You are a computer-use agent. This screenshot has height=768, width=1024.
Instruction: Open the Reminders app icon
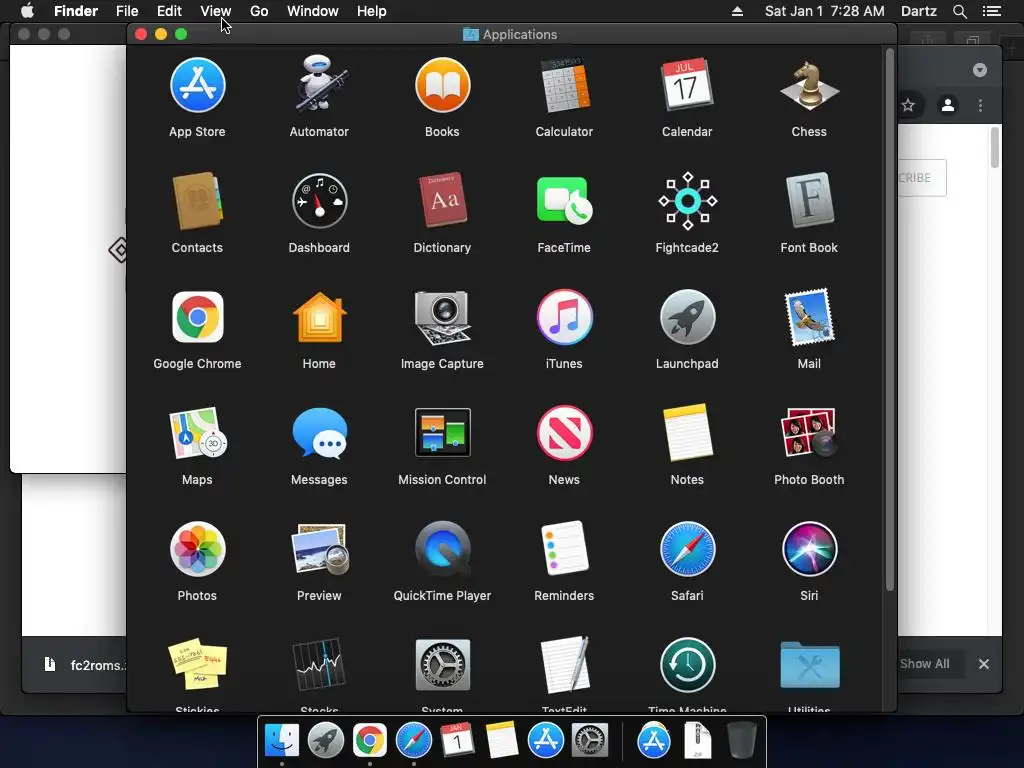tap(564, 549)
